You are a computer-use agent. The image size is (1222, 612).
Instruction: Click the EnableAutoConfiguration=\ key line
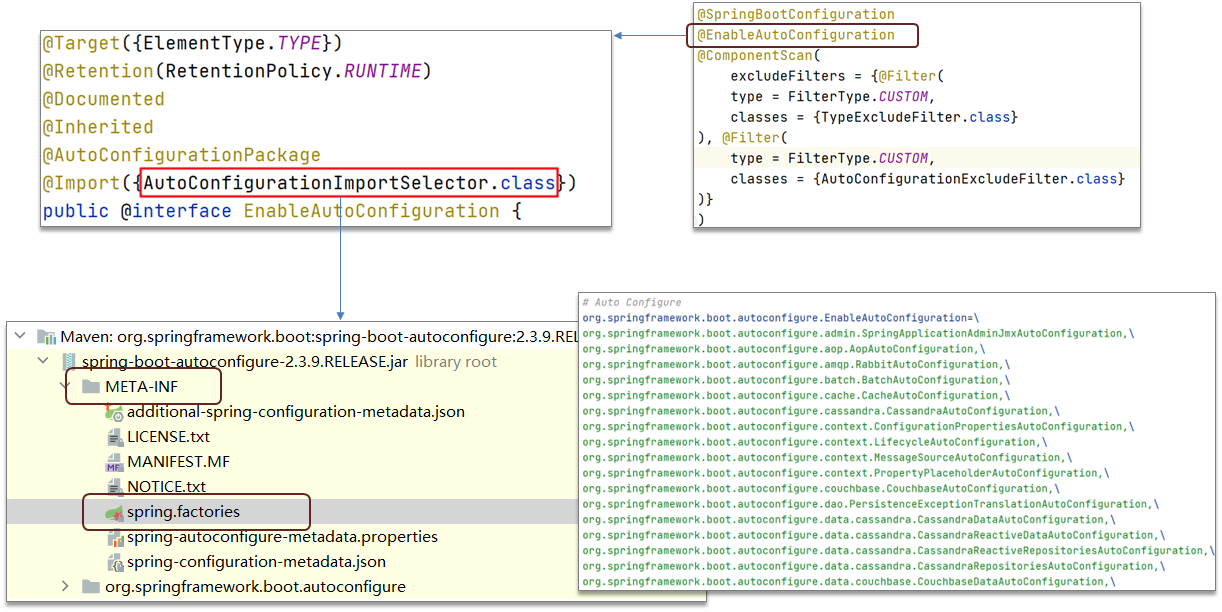pos(780,318)
